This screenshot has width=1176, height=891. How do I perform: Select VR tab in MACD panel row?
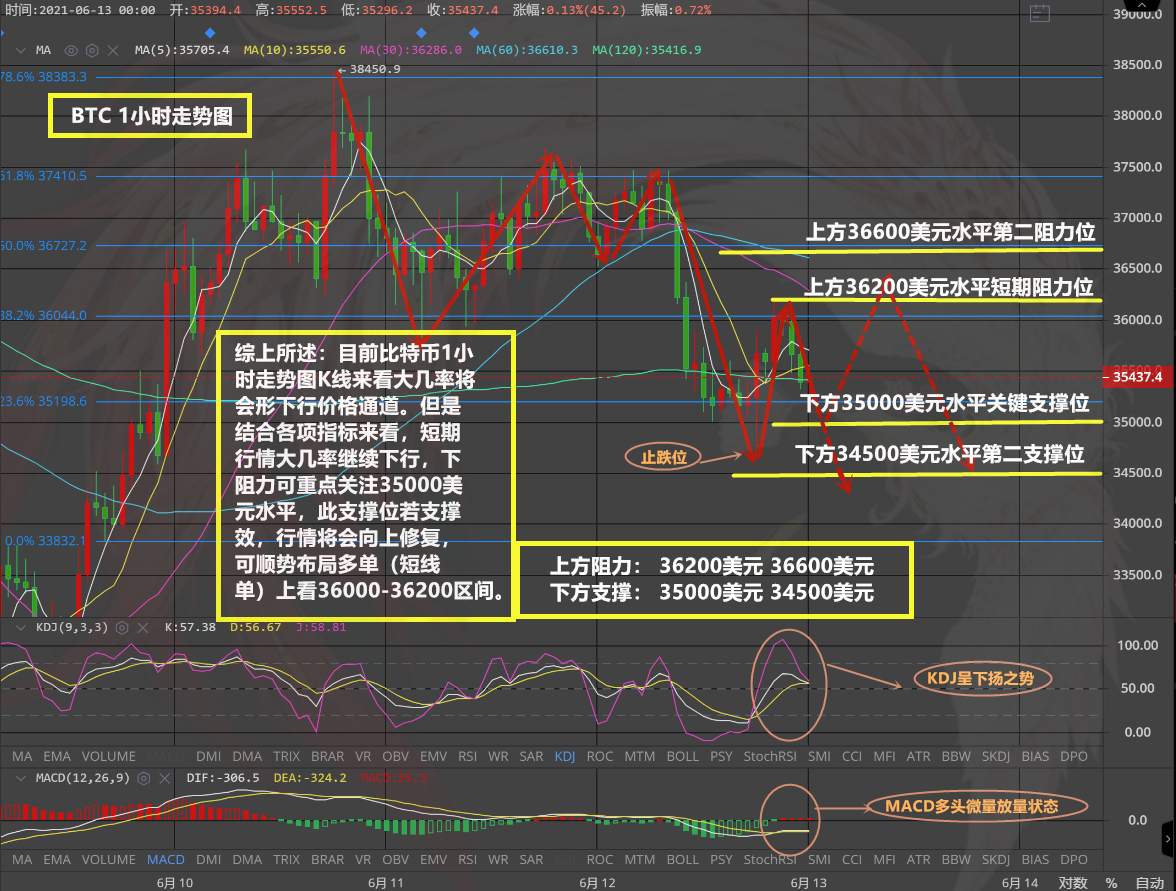point(363,860)
